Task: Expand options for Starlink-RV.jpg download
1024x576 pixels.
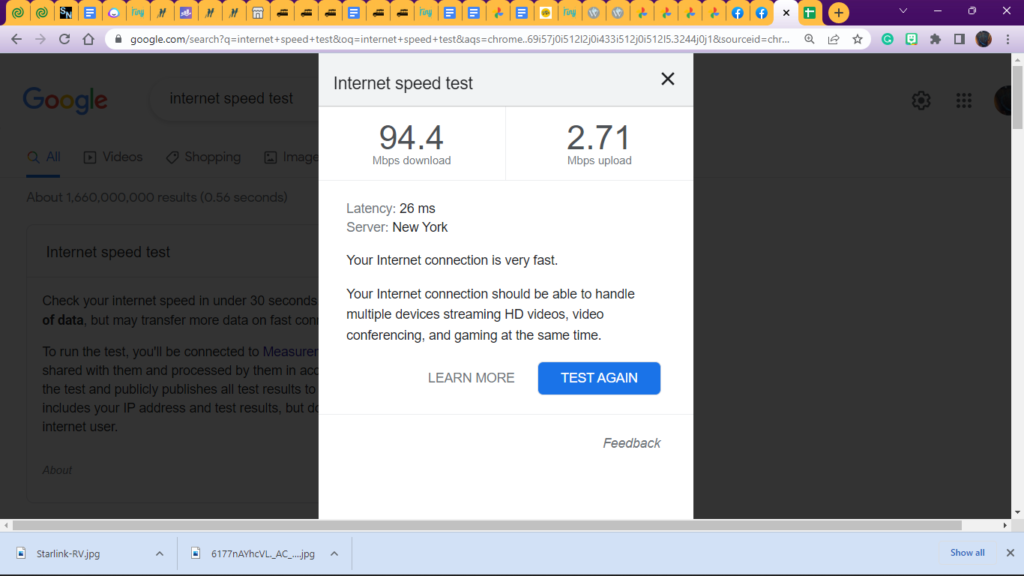Action: point(159,553)
